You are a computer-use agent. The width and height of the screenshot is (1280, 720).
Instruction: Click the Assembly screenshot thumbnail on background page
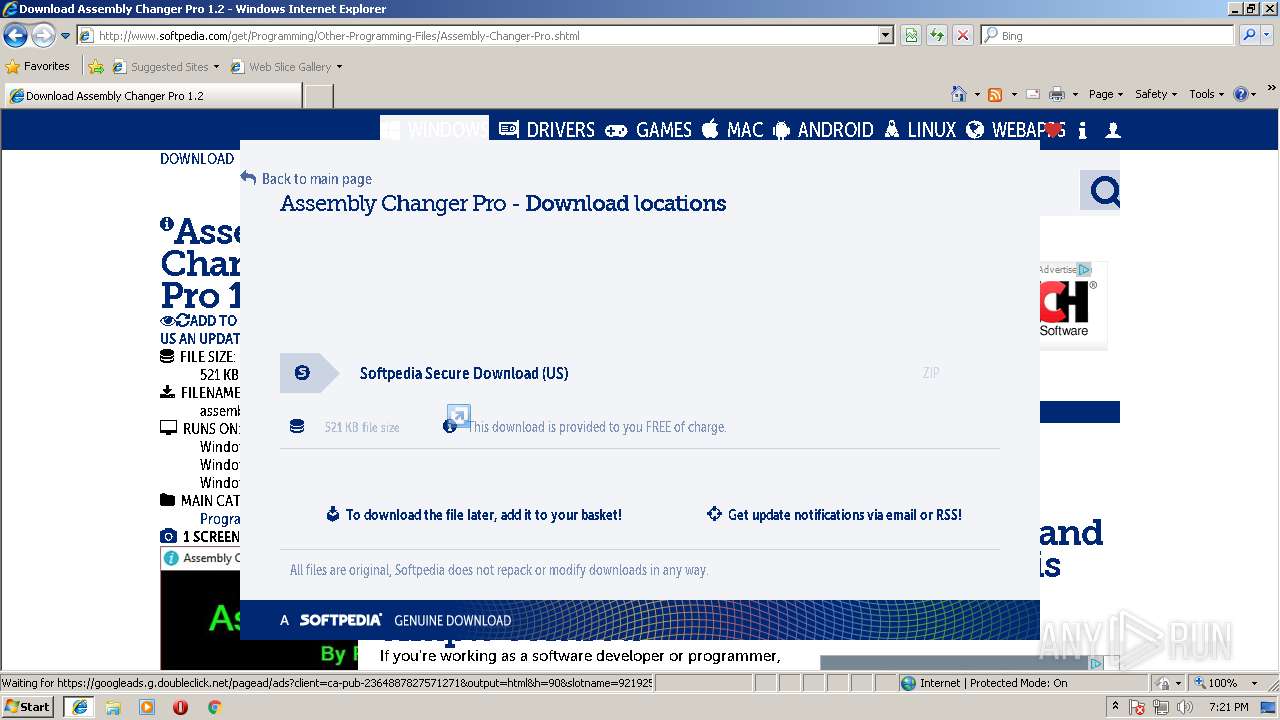[200, 609]
